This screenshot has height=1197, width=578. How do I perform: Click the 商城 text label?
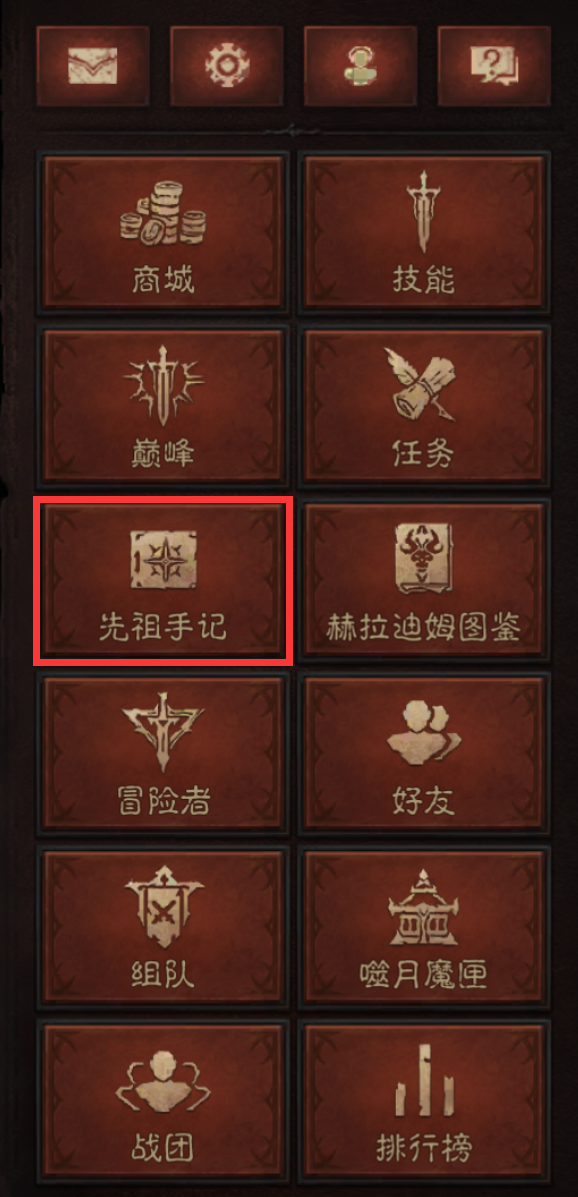163,280
